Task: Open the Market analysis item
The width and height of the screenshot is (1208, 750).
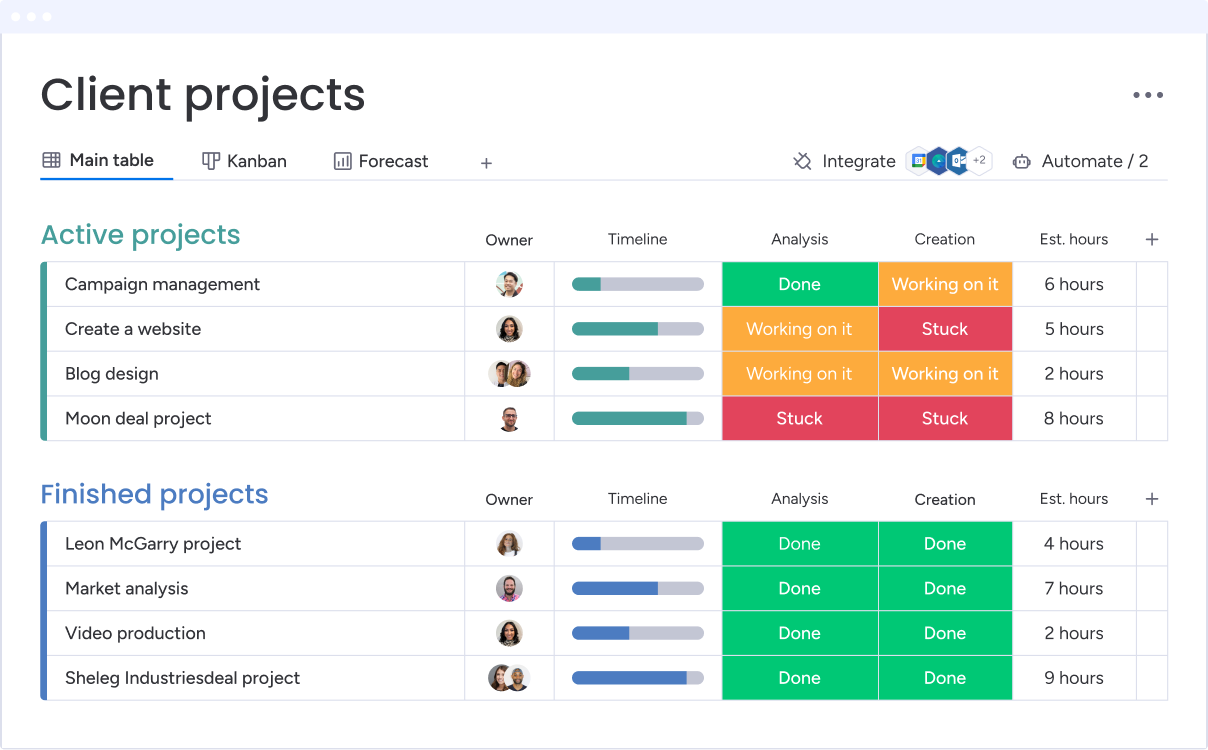Action: 127,588
